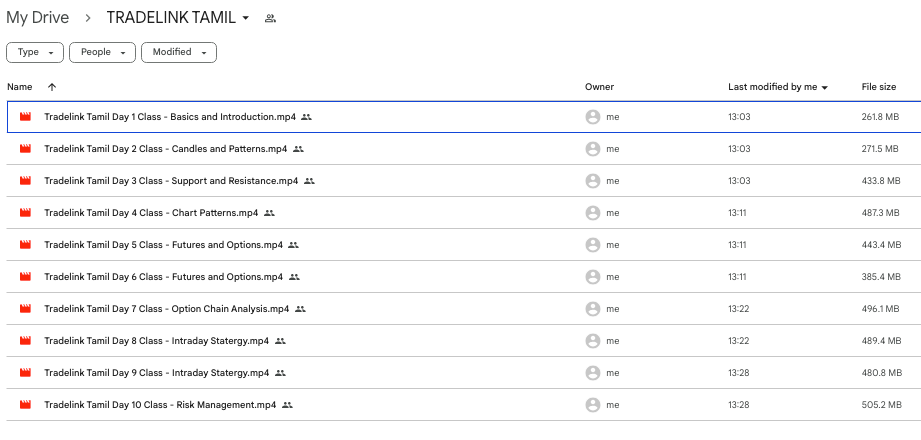Open the People filter dropdown
The height and width of the screenshot is (440, 921).
tap(104, 52)
